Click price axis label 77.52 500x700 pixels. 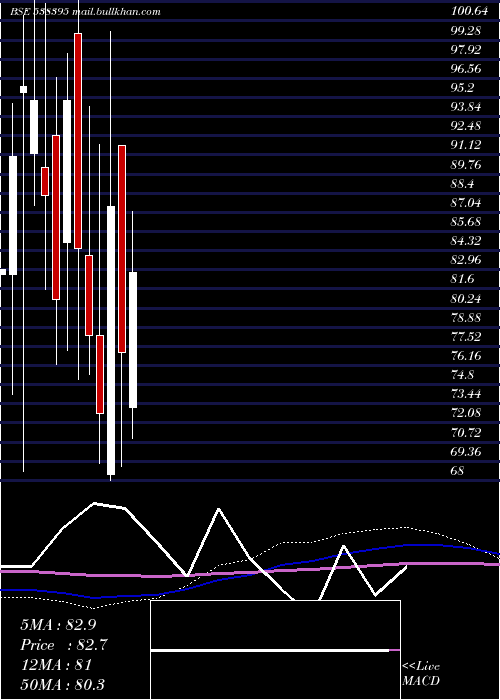[x=466, y=337]
